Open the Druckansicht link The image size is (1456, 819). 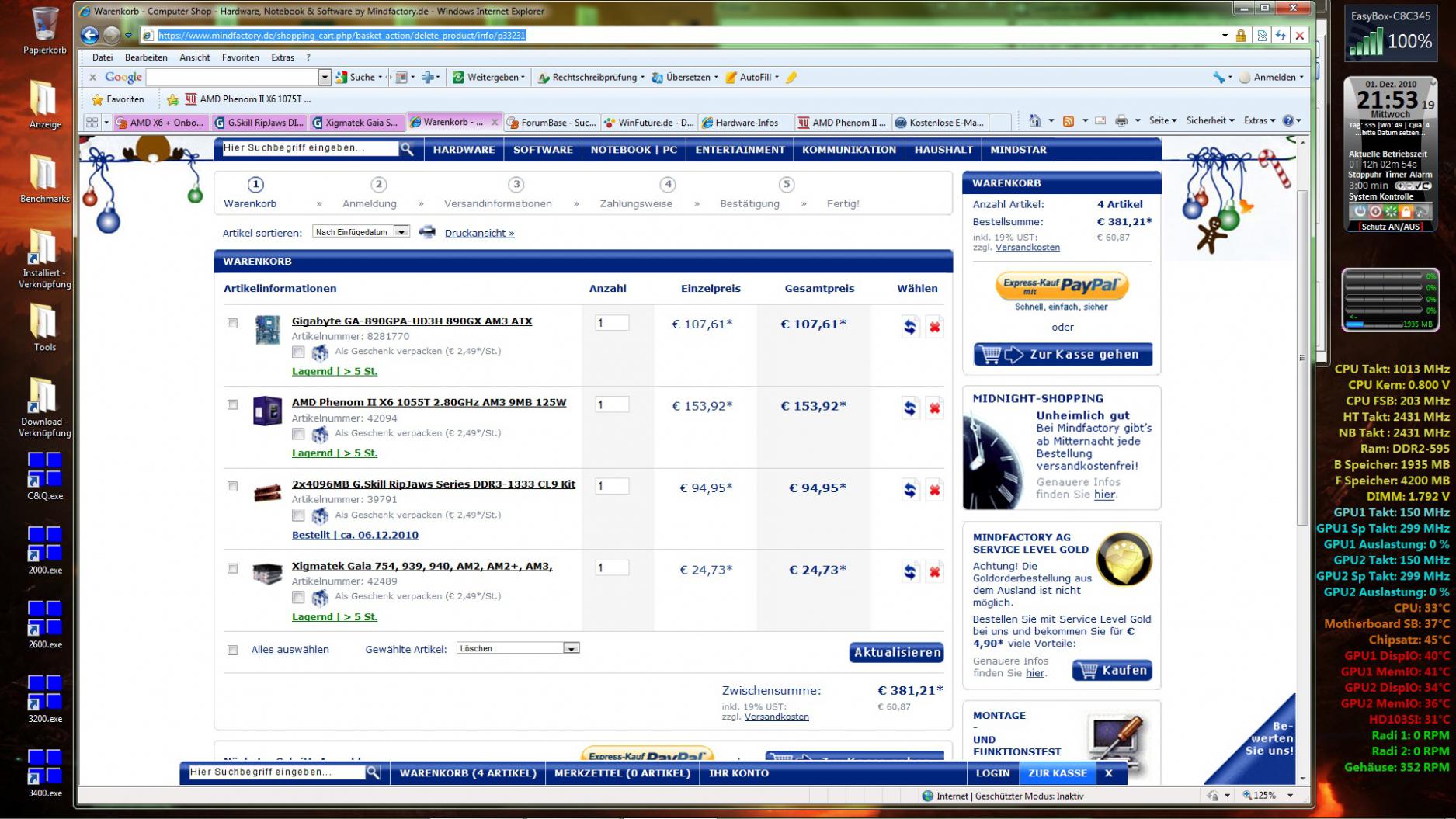(479, 233)
